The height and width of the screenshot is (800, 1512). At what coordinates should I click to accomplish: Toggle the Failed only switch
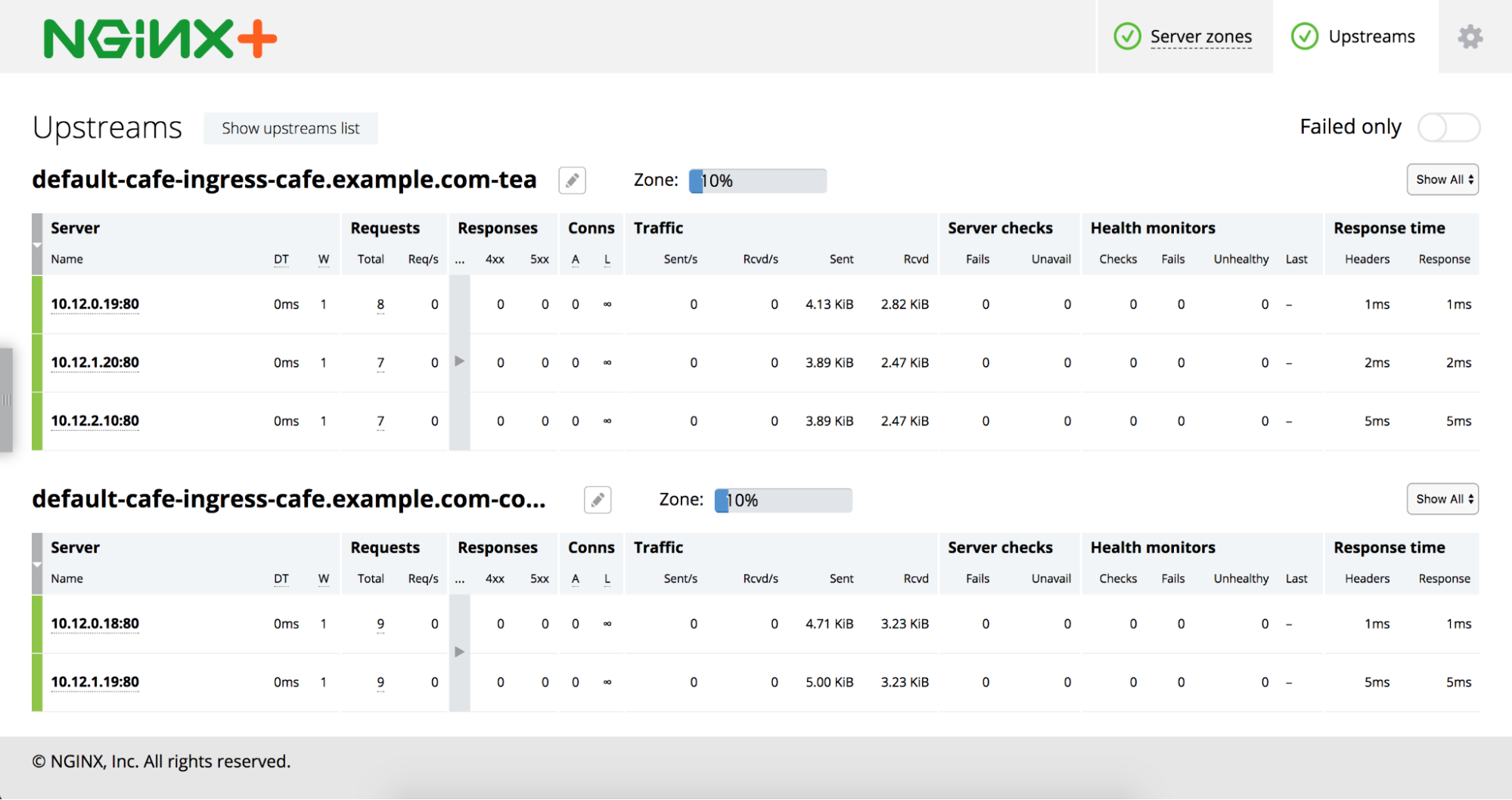[x=1448, y=127]
